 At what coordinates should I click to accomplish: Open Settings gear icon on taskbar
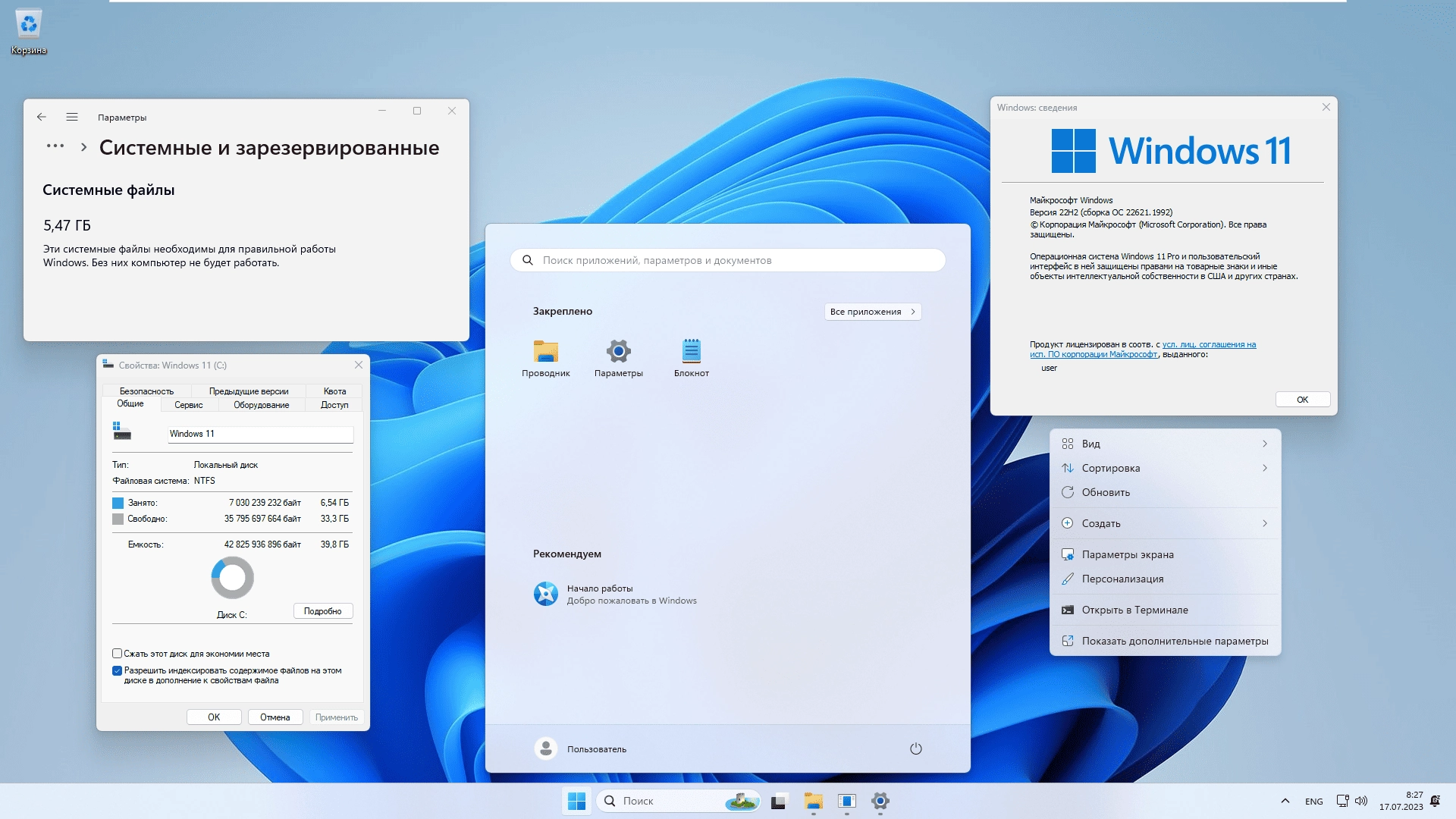[x=880, y=801]
